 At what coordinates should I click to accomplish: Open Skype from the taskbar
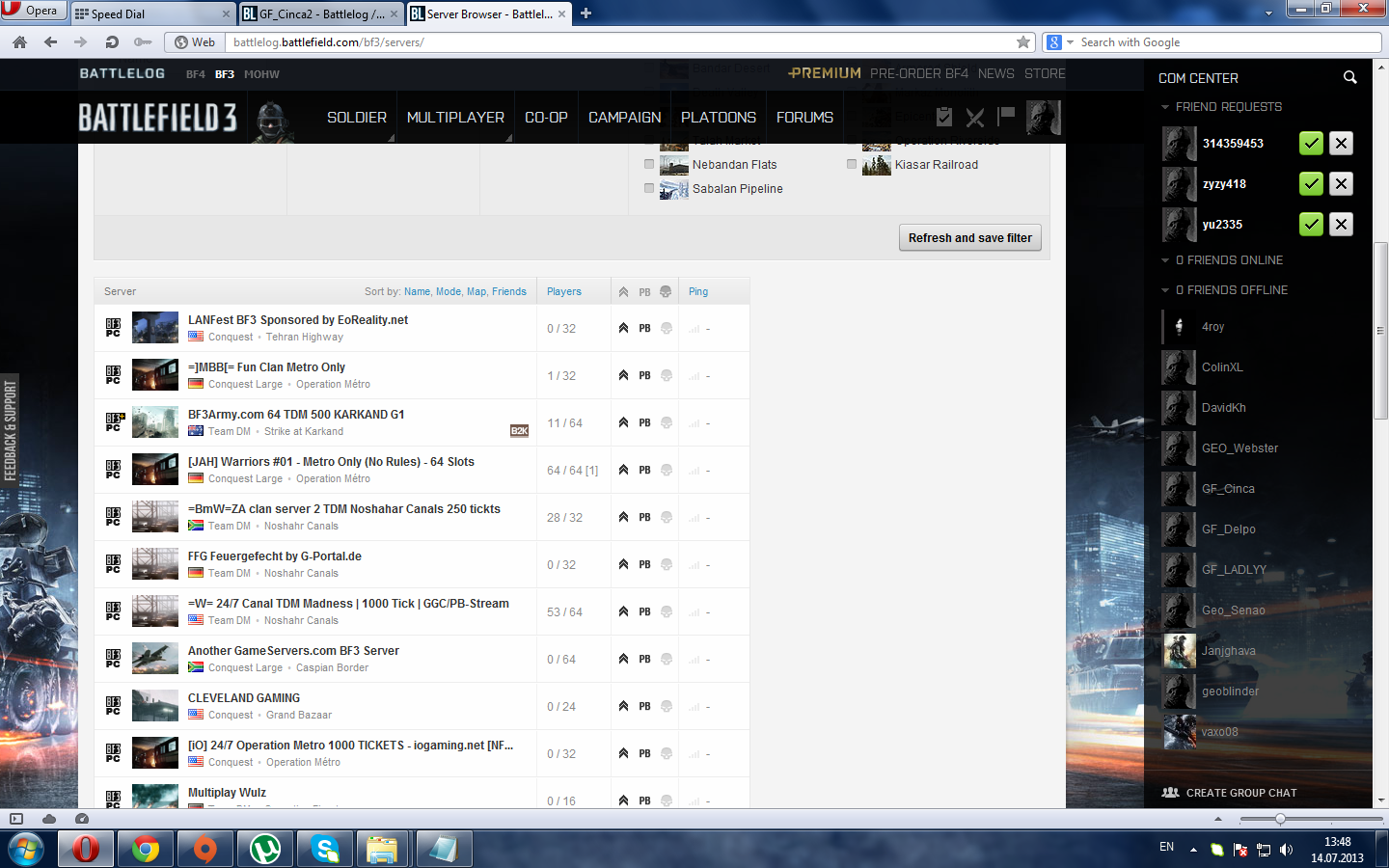(x=325, y=850)
